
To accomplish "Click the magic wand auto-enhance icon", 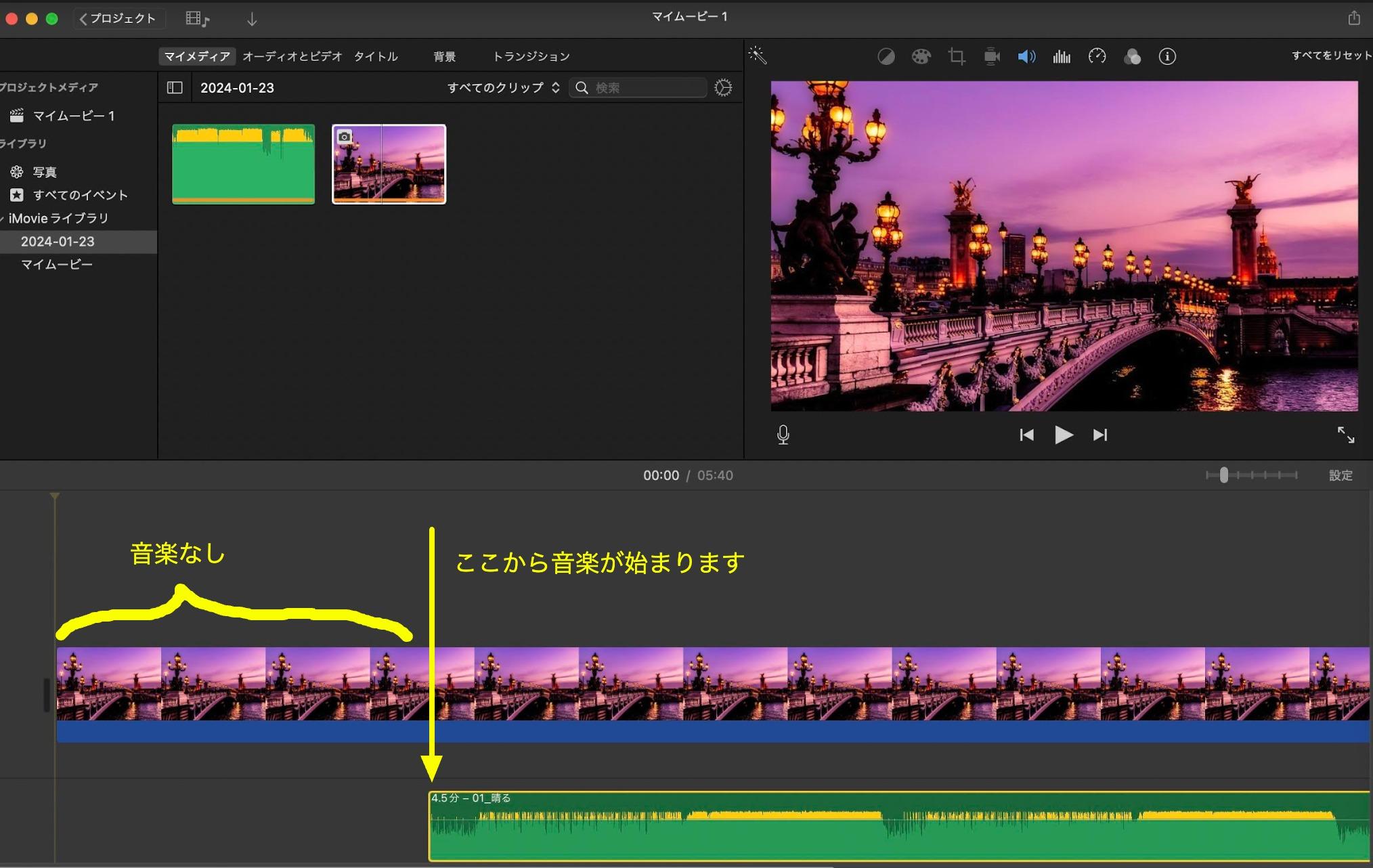I will (x=758, y=56).
